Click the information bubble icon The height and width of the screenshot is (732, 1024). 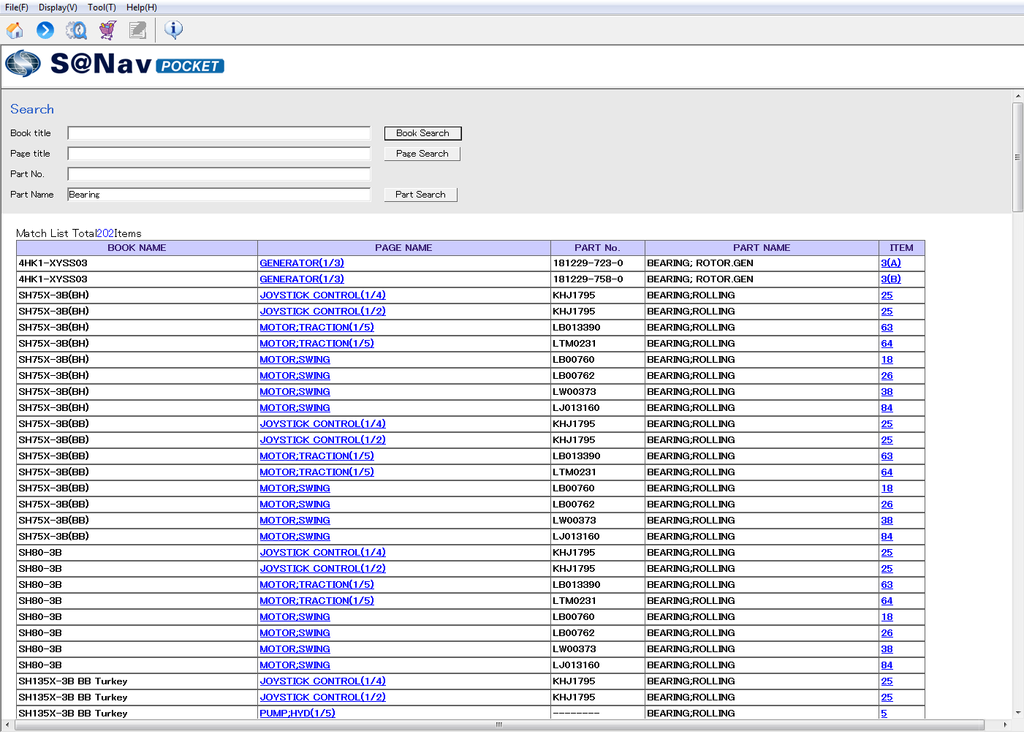pos(173,30)
